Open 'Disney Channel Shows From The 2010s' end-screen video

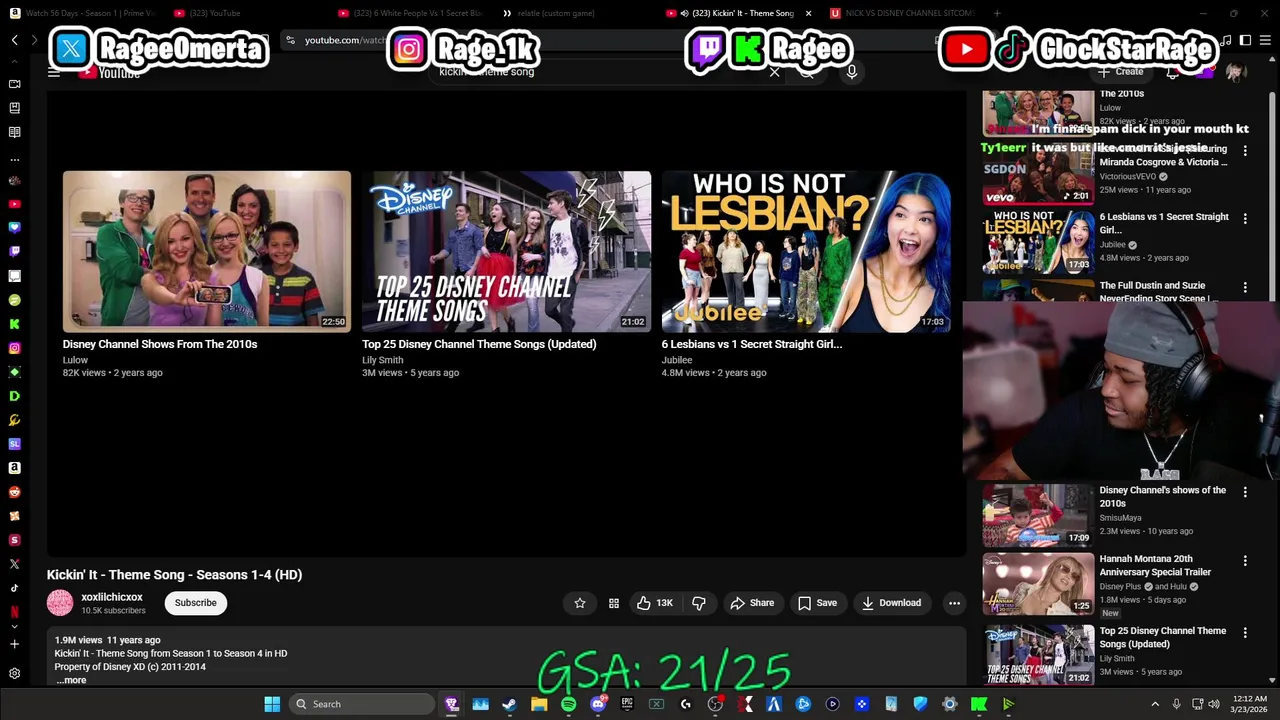207,251
